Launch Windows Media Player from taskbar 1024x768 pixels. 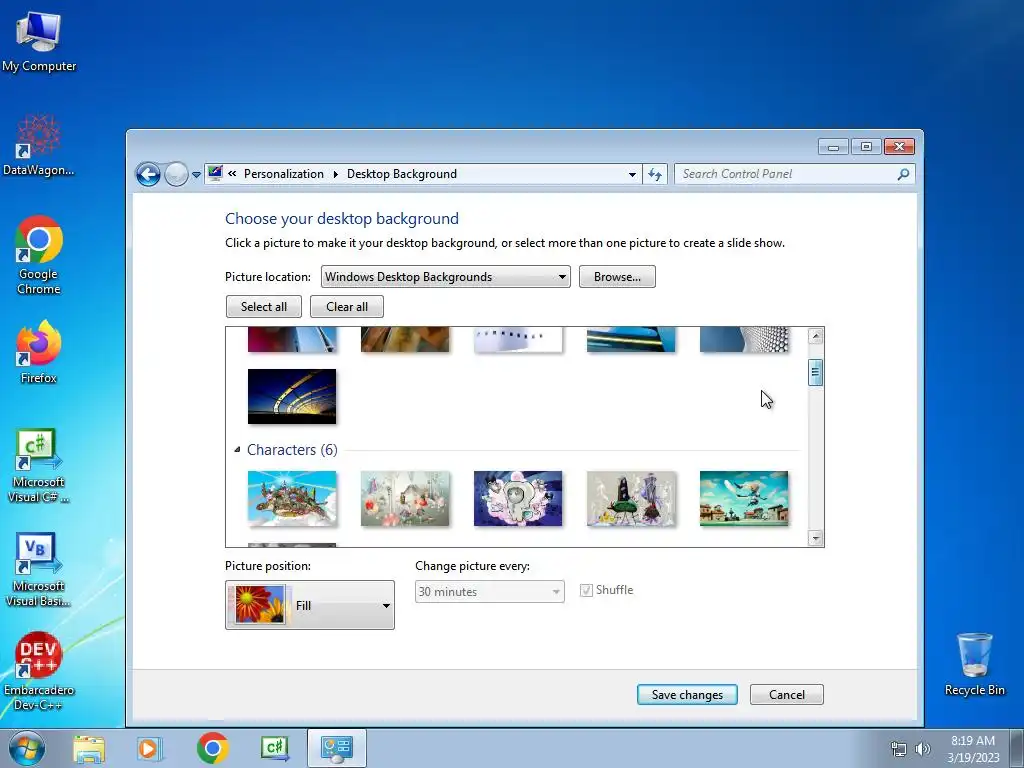click(x=150, y=748)
